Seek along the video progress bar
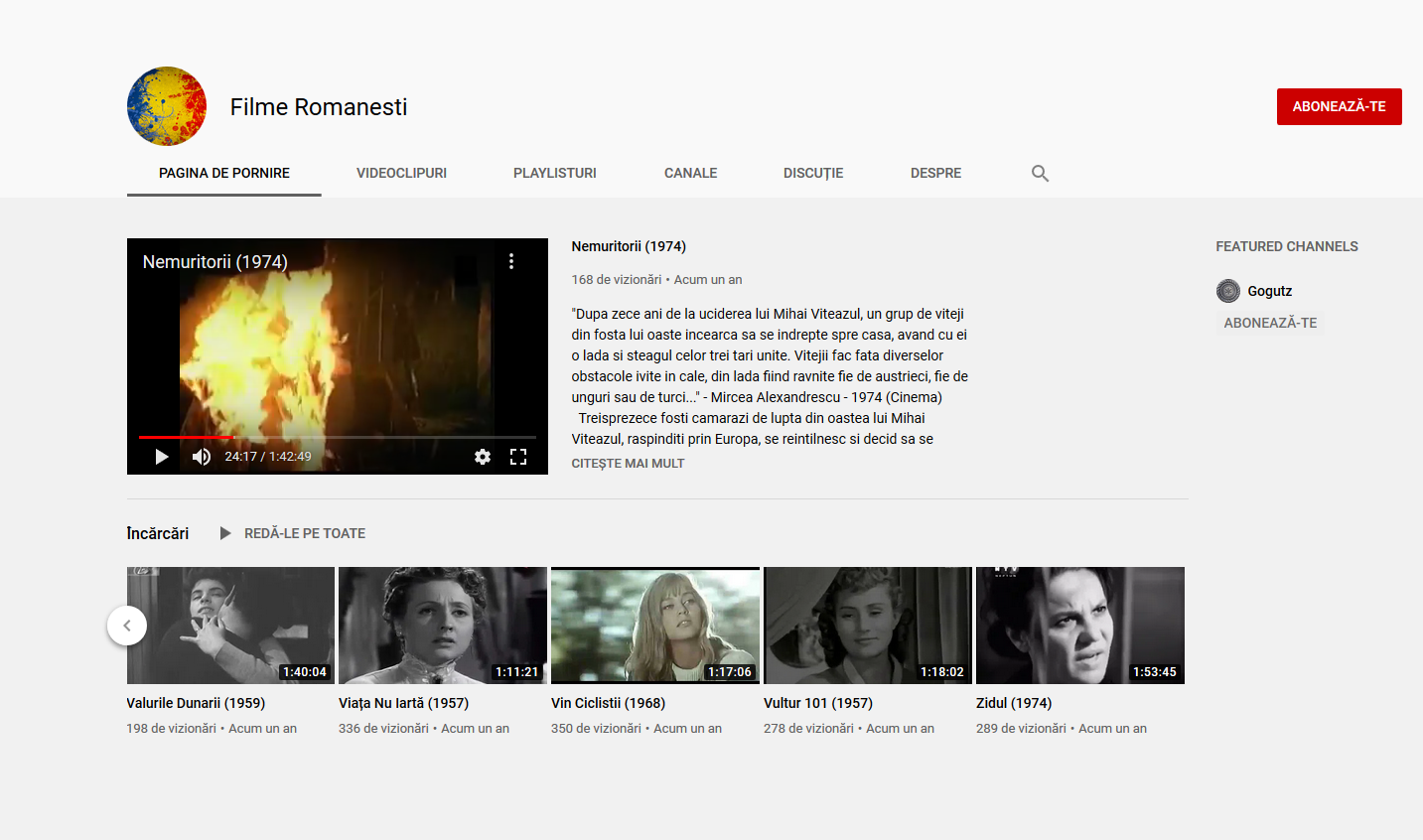This screenshot has height=840, width=1423. (338, 437)
